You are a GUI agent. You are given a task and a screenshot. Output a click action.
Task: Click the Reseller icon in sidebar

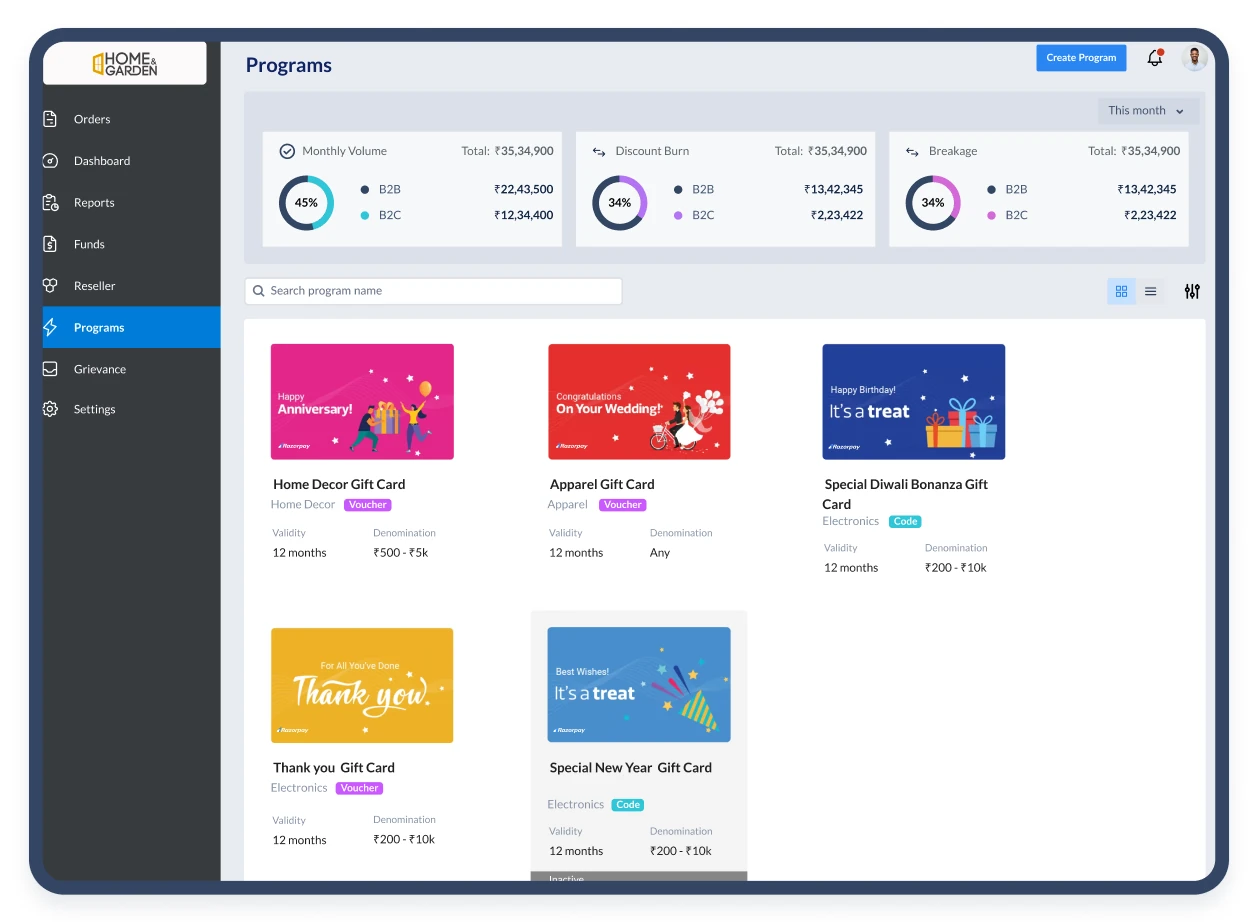point(51,286)
